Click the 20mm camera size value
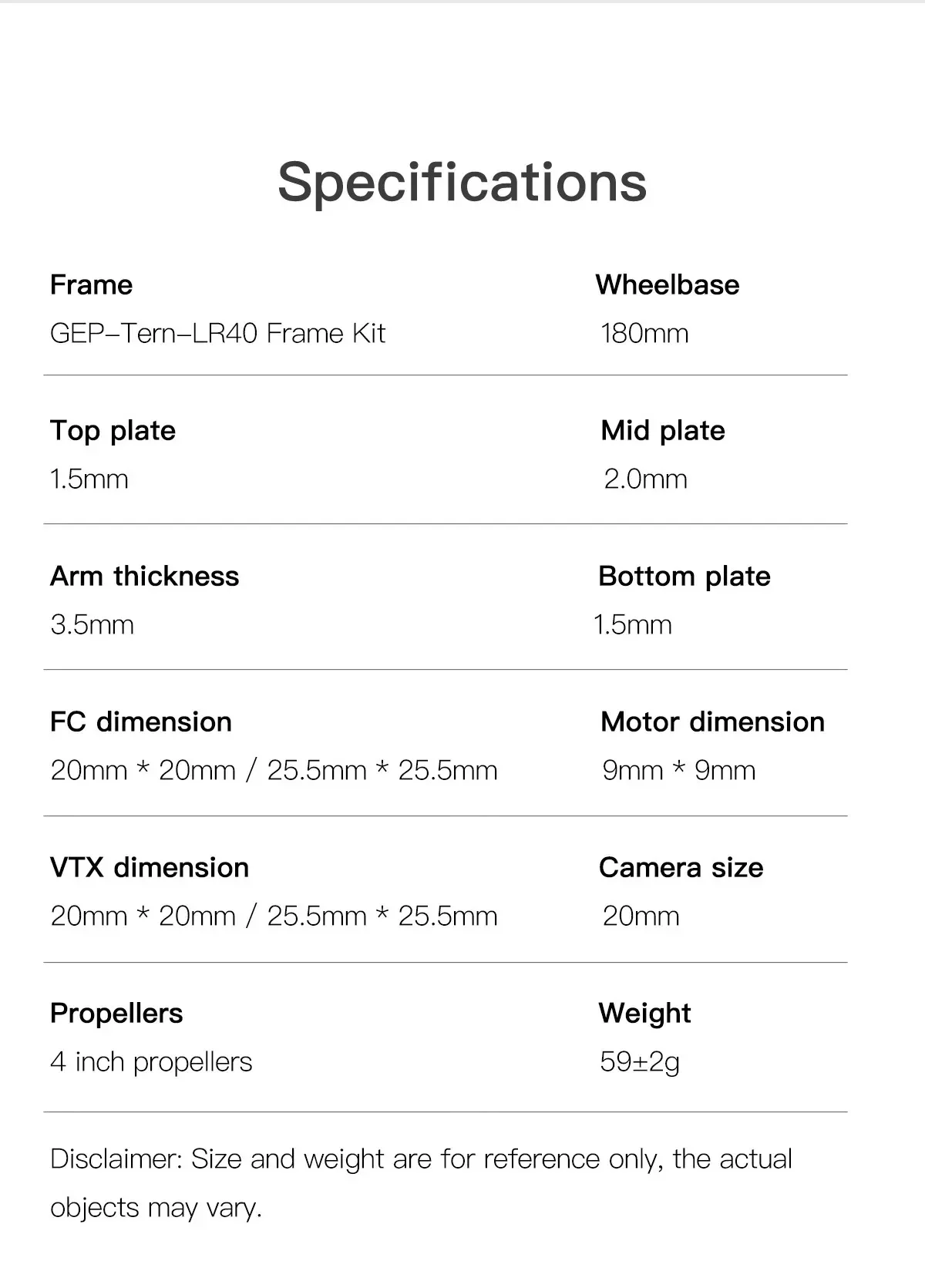The image size is (925, 1288). 641,916
